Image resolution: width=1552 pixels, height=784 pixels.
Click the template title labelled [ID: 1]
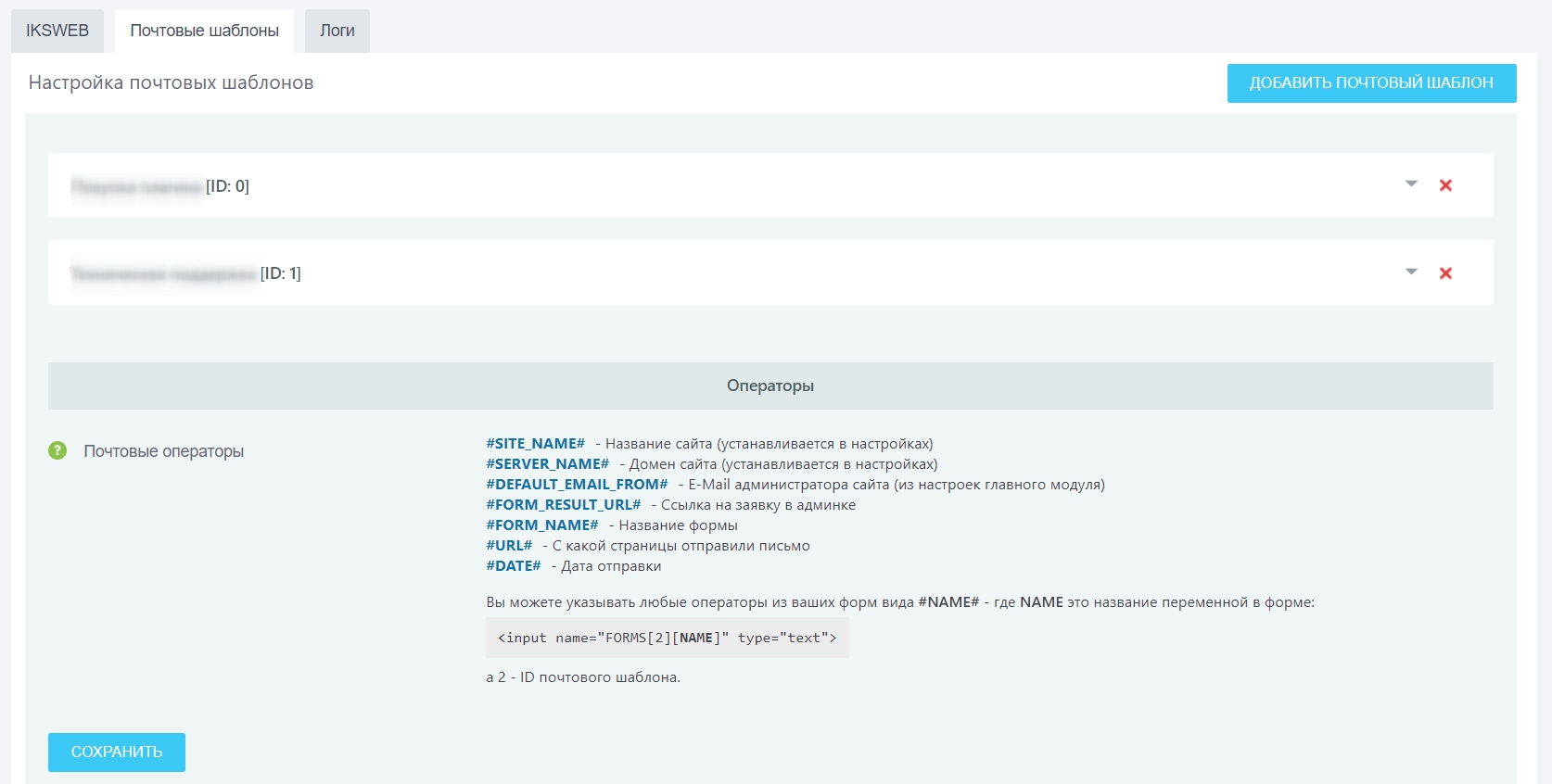tap(186, 273)
